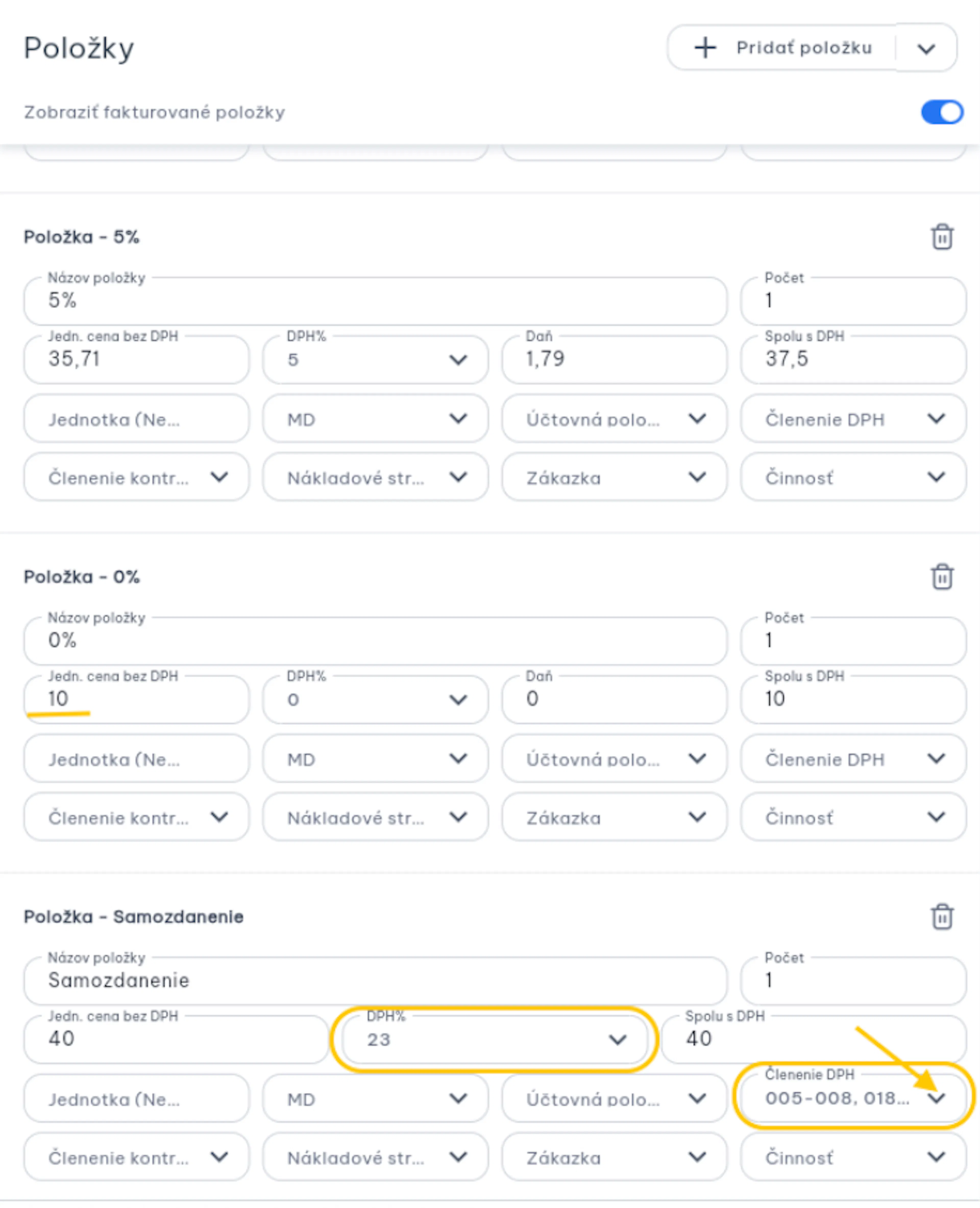The width and height of the screenshot is (980, 1208).
Task: Open DPH% dropdown showing 5
Action: (375, 360)
